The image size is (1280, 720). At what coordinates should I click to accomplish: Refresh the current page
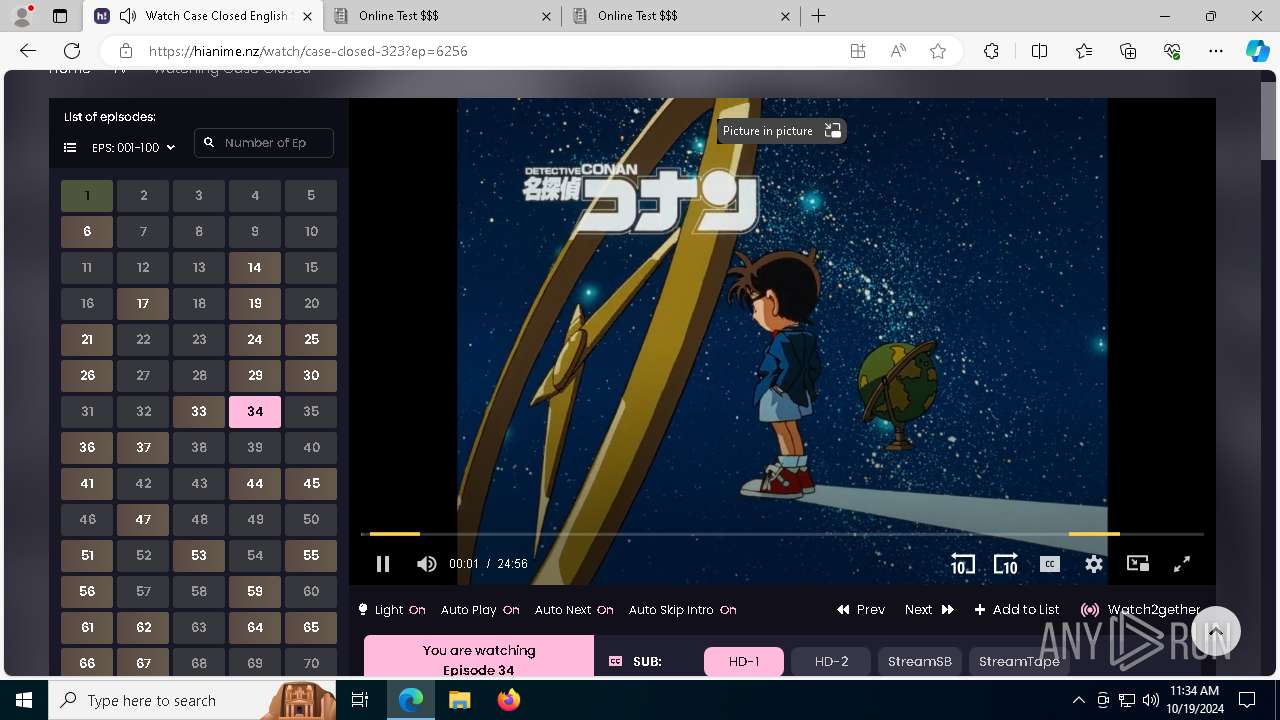72,51
